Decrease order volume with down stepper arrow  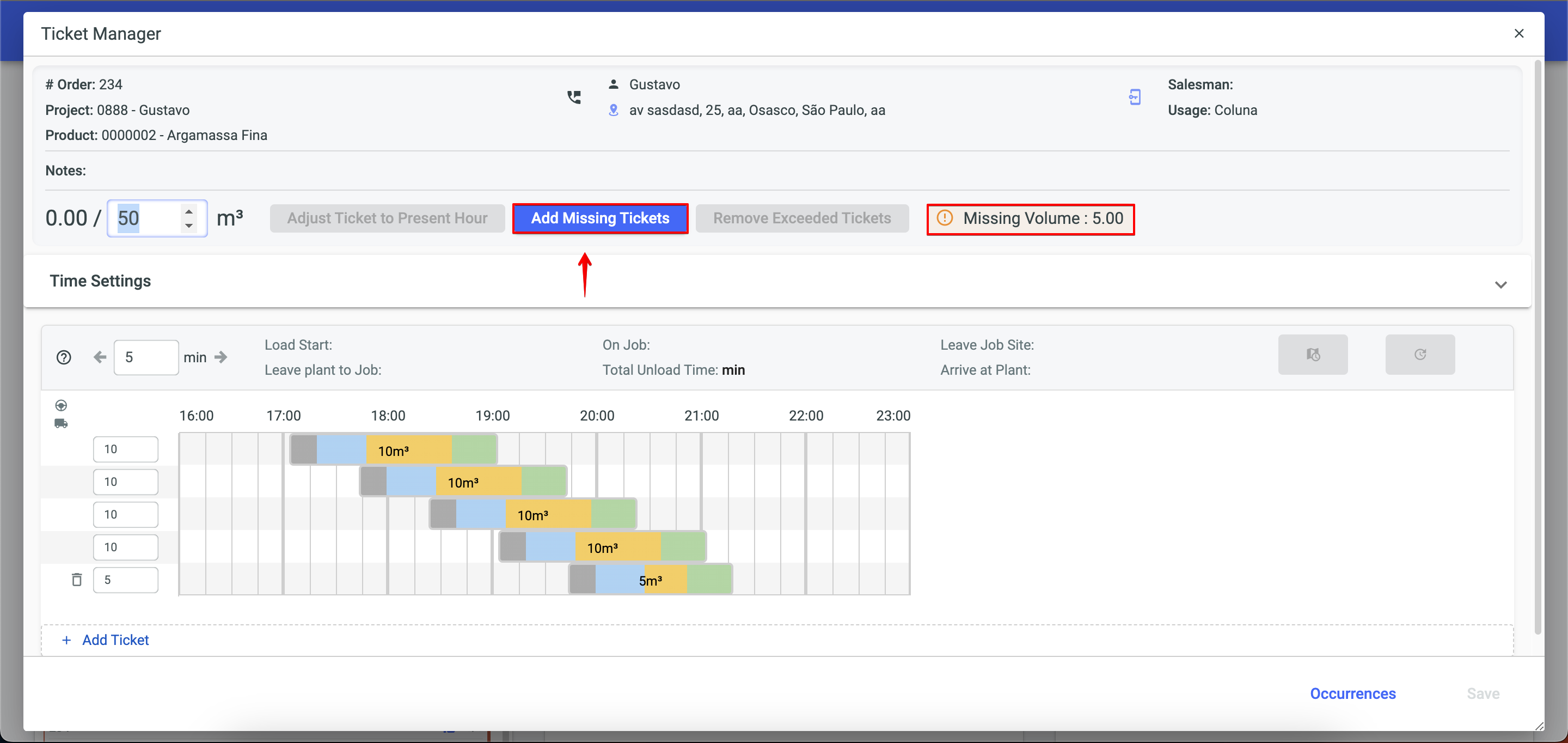pyautogui.click(x=189, y=226)
